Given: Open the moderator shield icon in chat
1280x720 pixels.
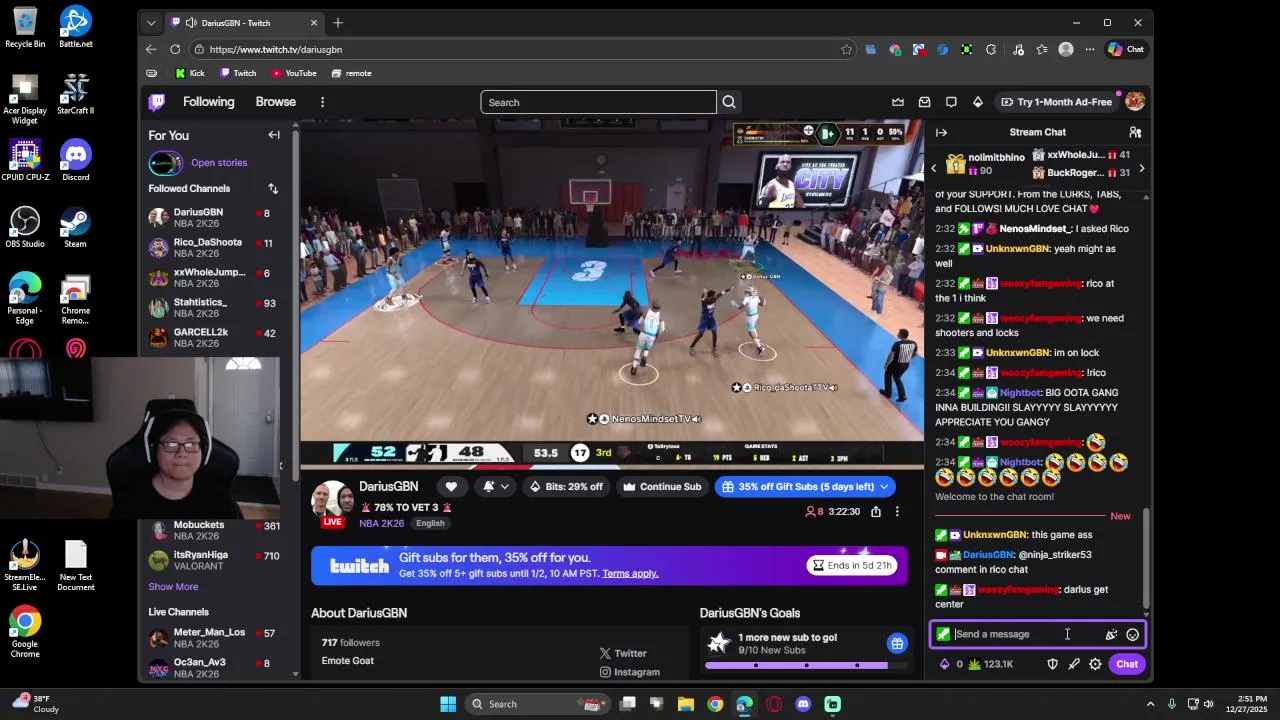Looking at the screenshot, I should tap(1052, 664).
